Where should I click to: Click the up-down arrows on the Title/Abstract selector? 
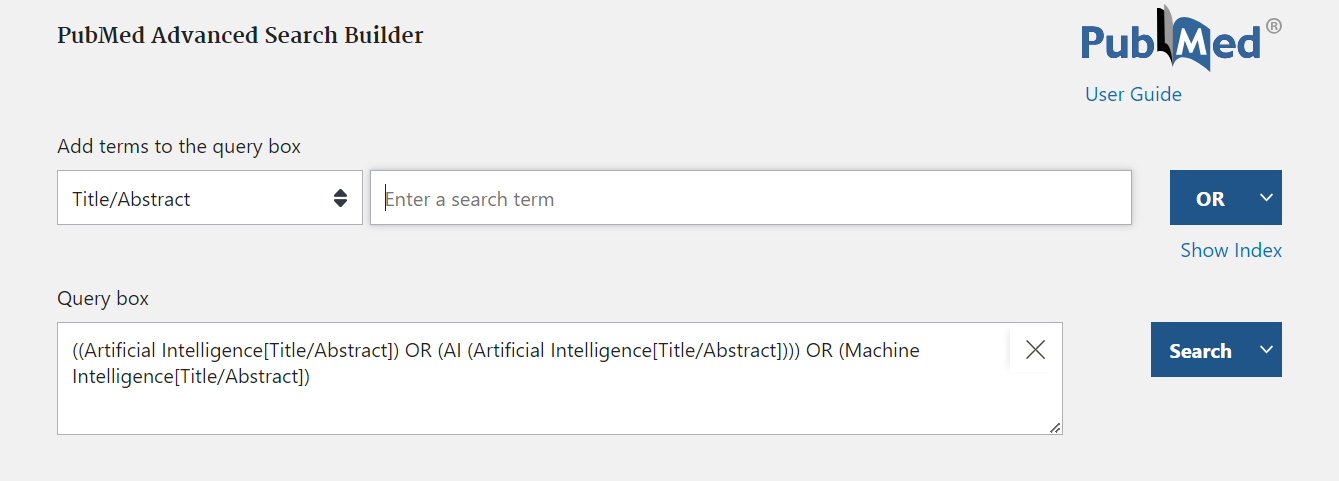pyautogui.click(x=340, y=198)
